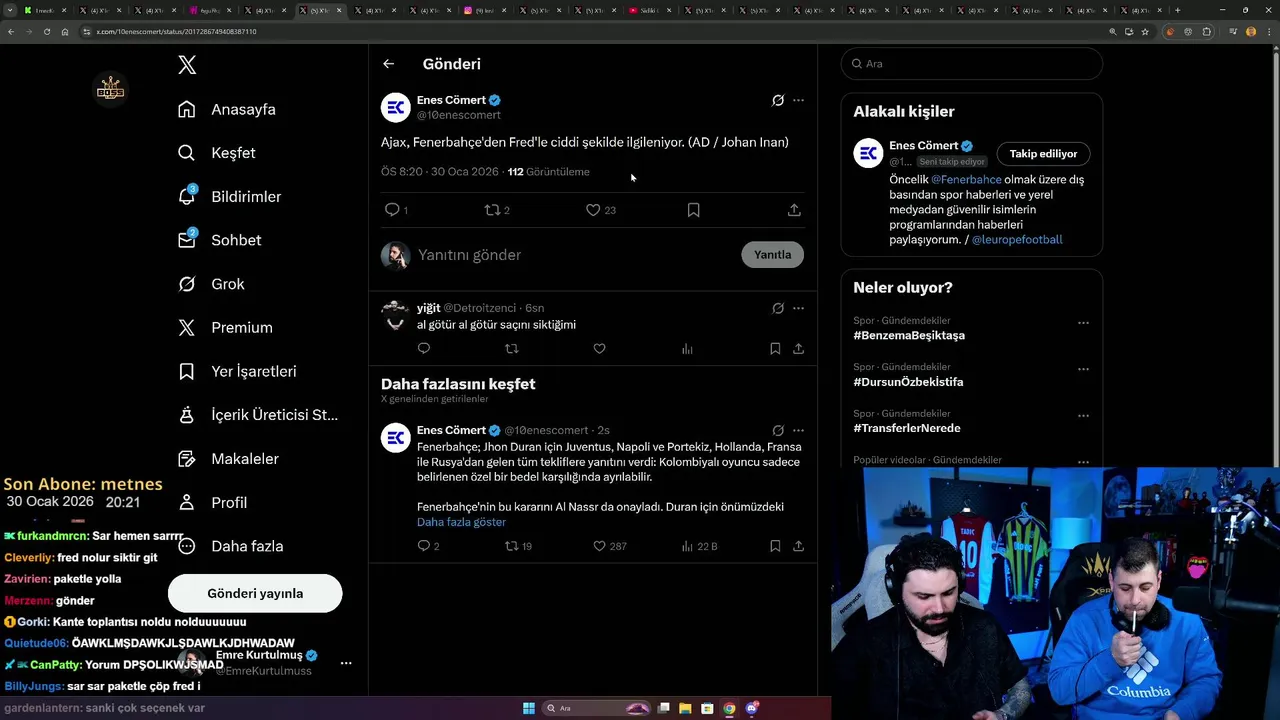
Task: Click the browser address bar URL
Action: pos(176,31)
